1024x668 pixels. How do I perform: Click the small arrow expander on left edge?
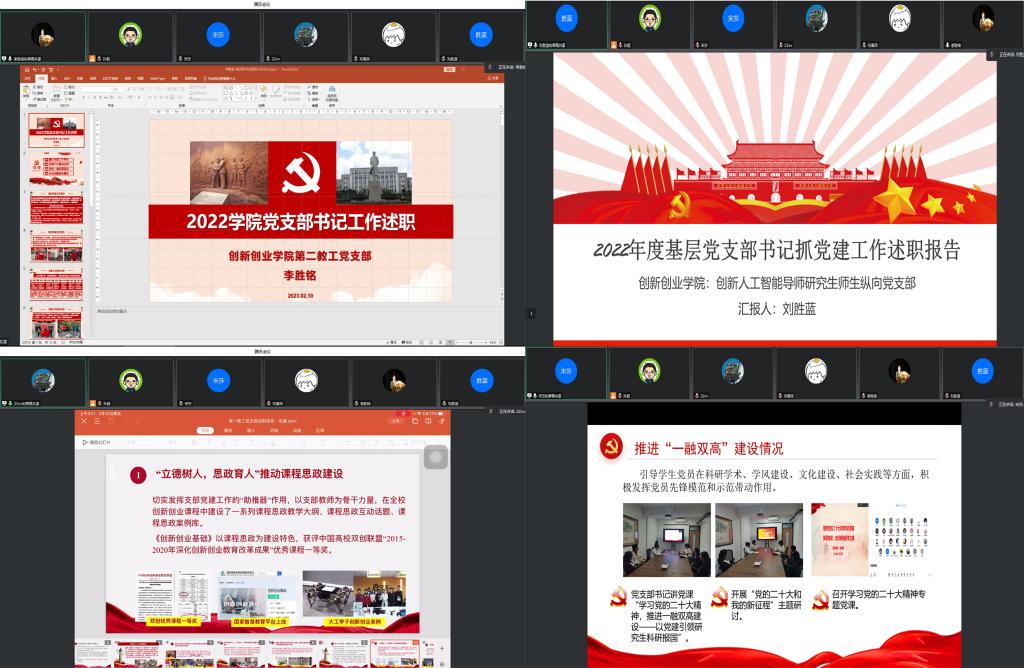pyautogui.click(x=531, y=312)
